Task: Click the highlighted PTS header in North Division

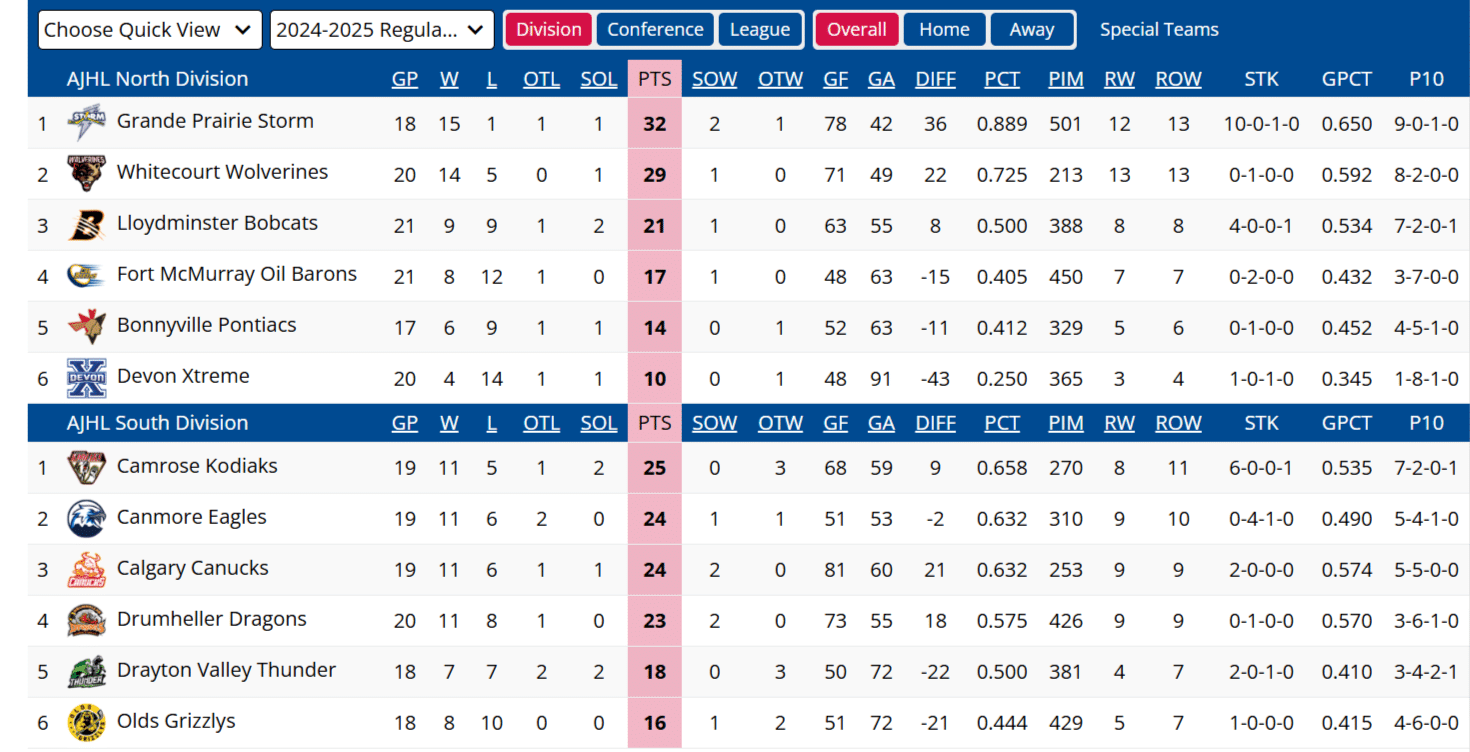Action: (654, 79)
